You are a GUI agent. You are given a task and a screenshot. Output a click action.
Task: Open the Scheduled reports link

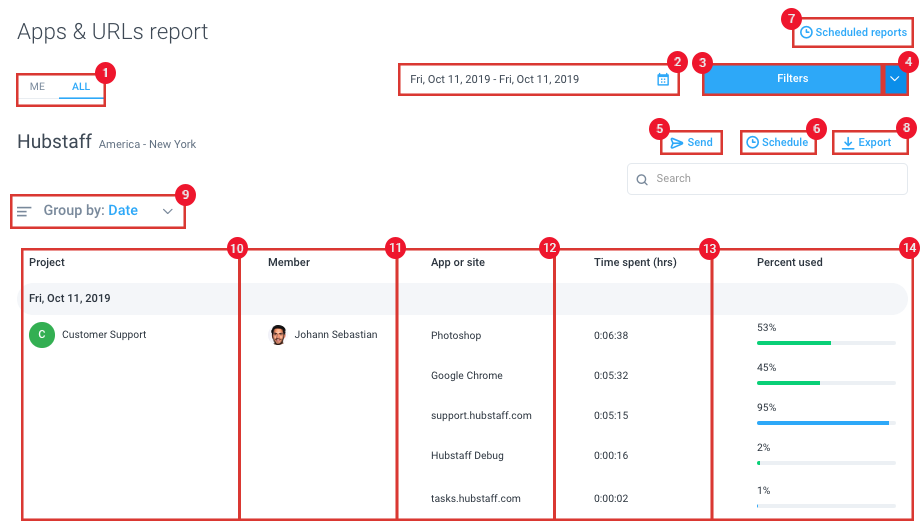pos(854,32)
